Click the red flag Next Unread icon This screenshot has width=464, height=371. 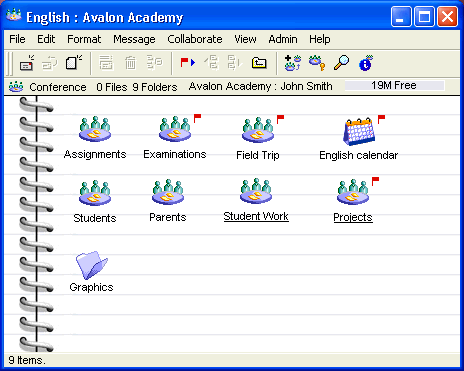188,63
